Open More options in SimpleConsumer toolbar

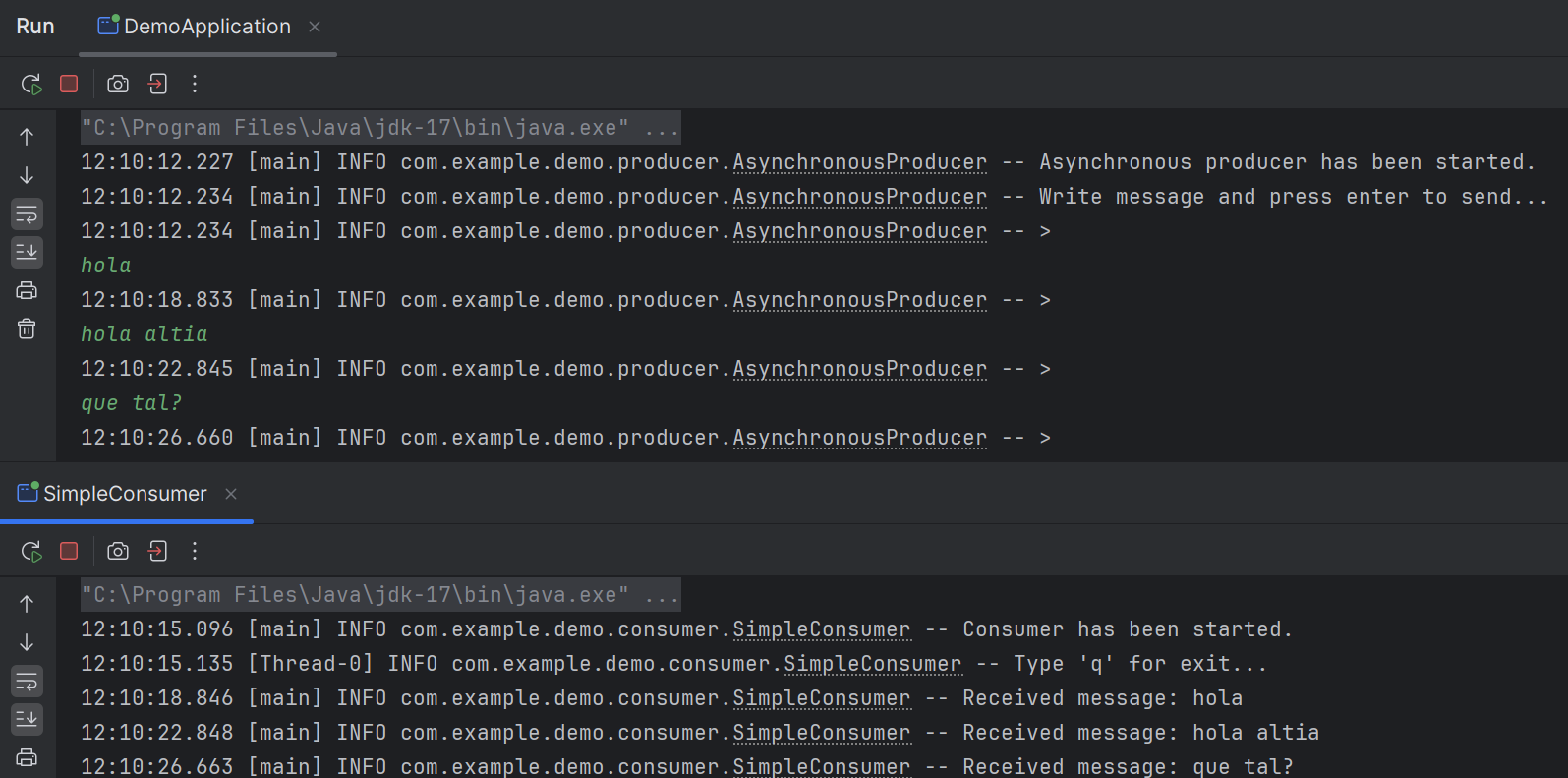[195, 551]
